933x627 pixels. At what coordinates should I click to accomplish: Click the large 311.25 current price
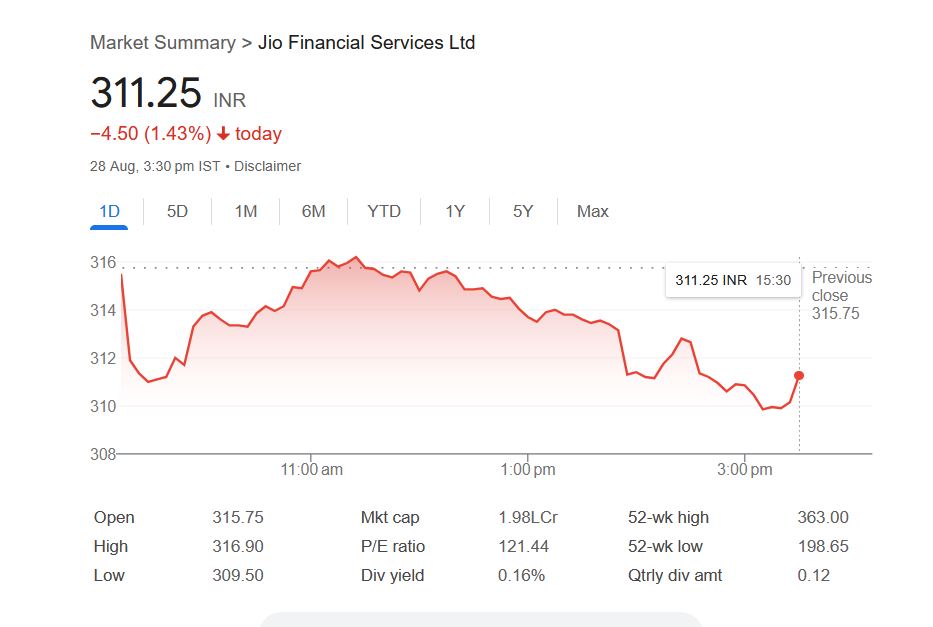click(146, 93)
